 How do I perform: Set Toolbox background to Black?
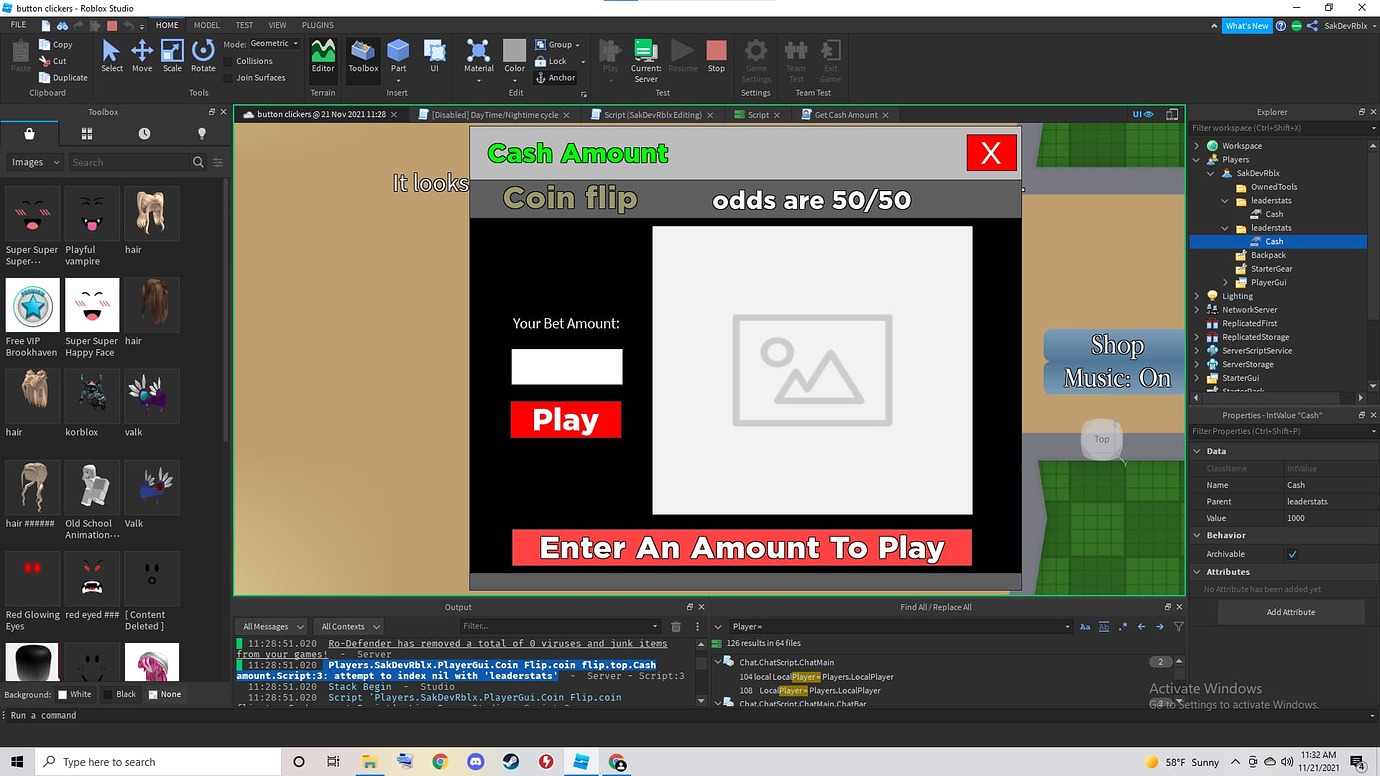tap(122, 693)
